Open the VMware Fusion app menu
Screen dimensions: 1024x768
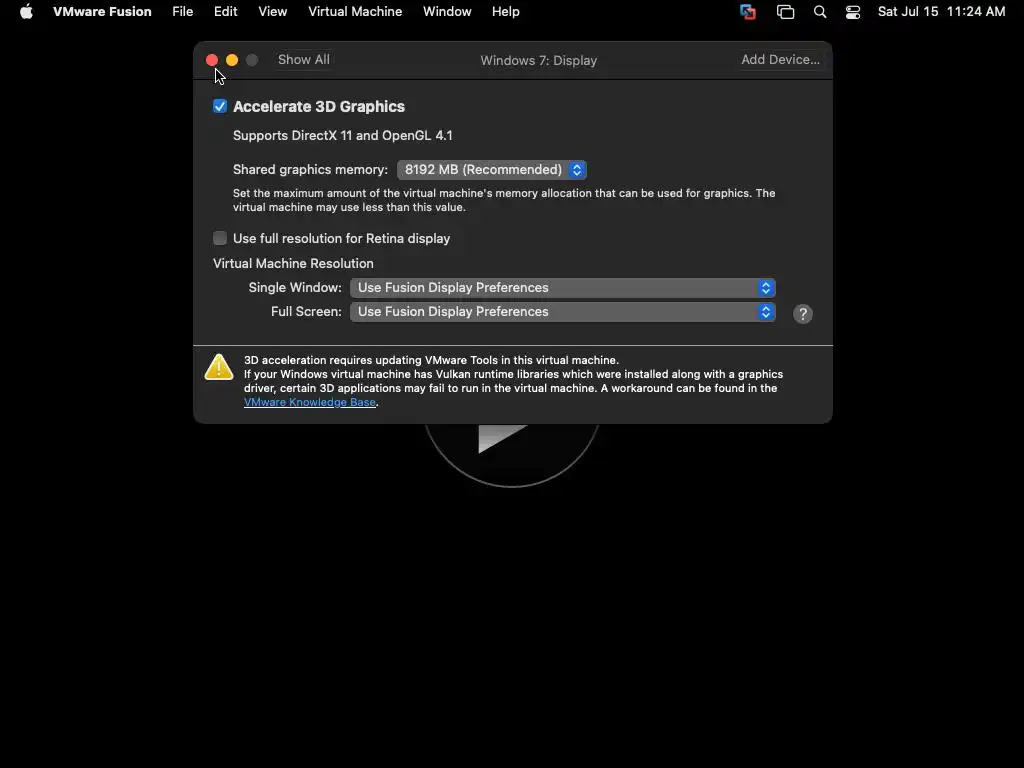(102, 12)
